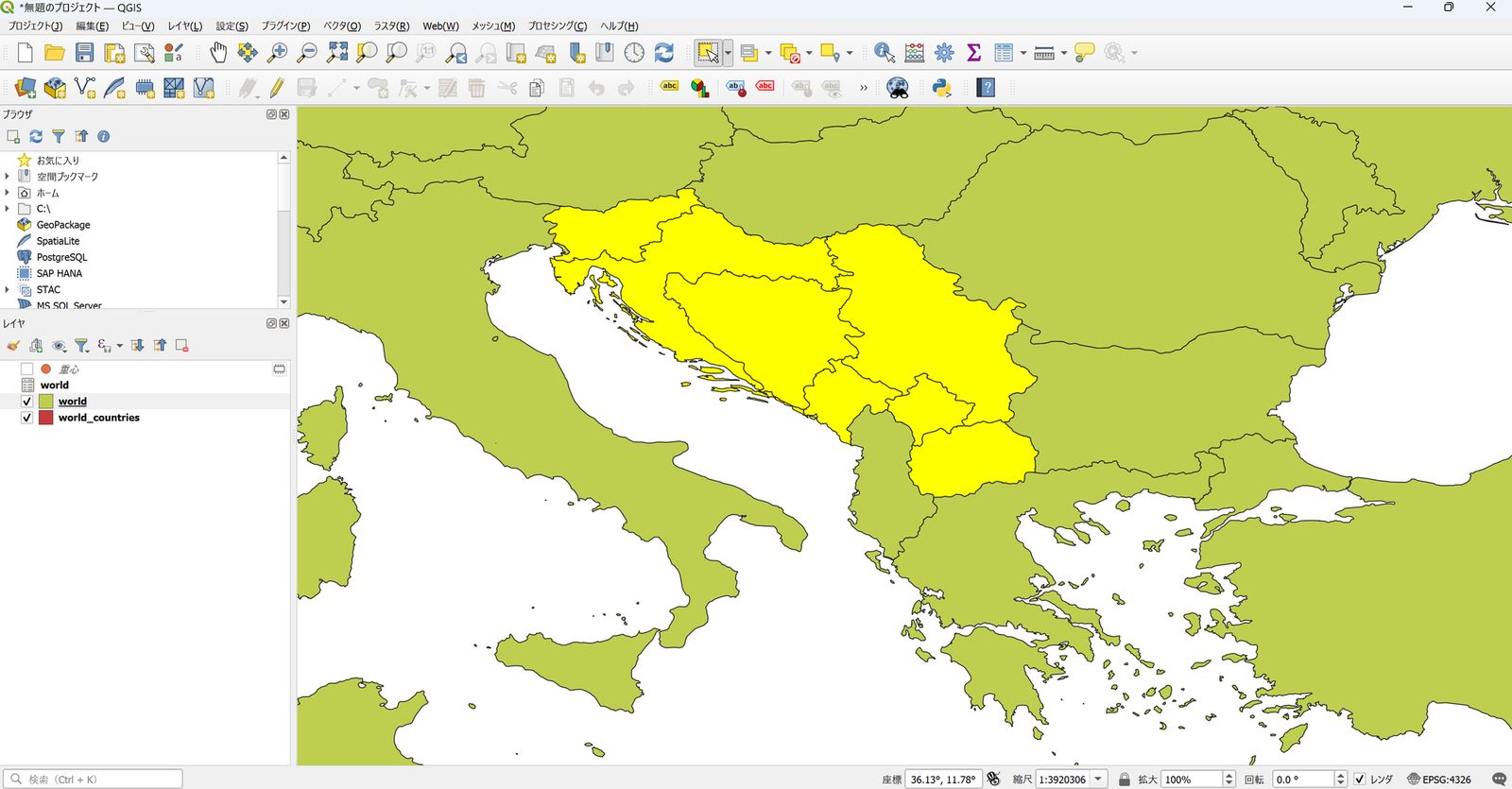Open the filter layer by expression dropdown
Screen dimensions: 1512x789
pyautogui.click(x=120, y=346)
